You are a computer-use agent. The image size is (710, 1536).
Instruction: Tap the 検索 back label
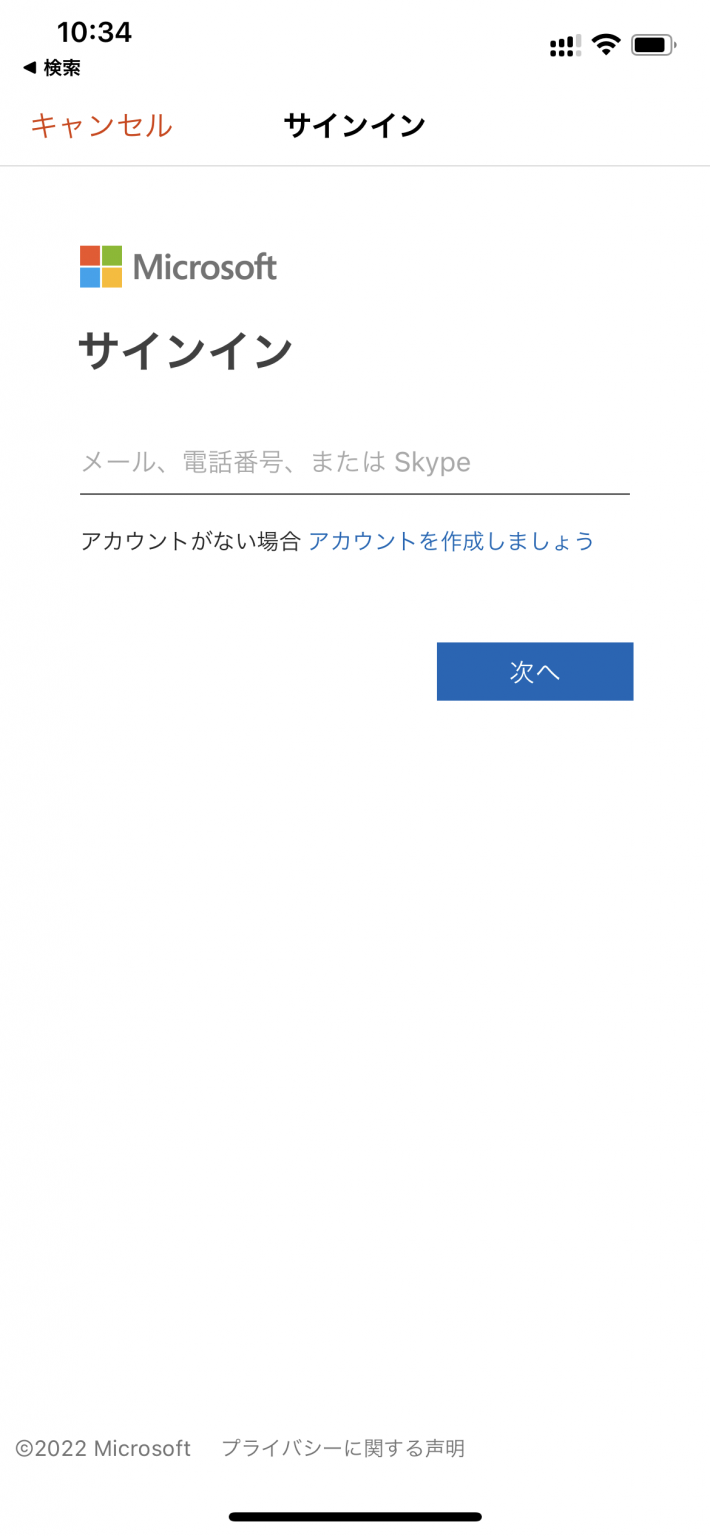[62, 68]
